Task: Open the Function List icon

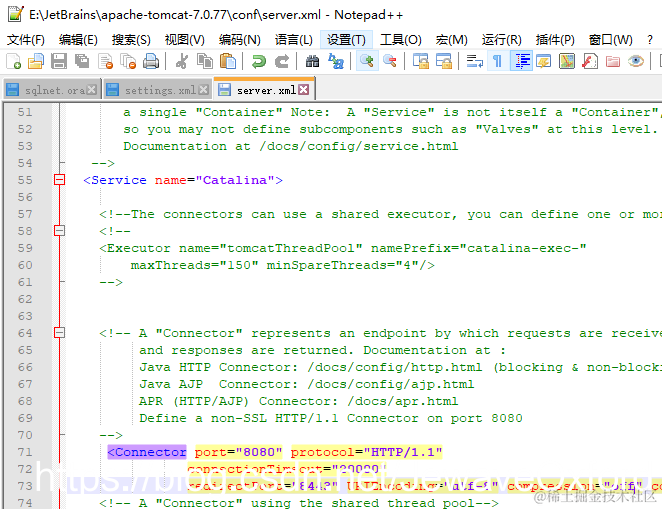Action: click(590, 62)
